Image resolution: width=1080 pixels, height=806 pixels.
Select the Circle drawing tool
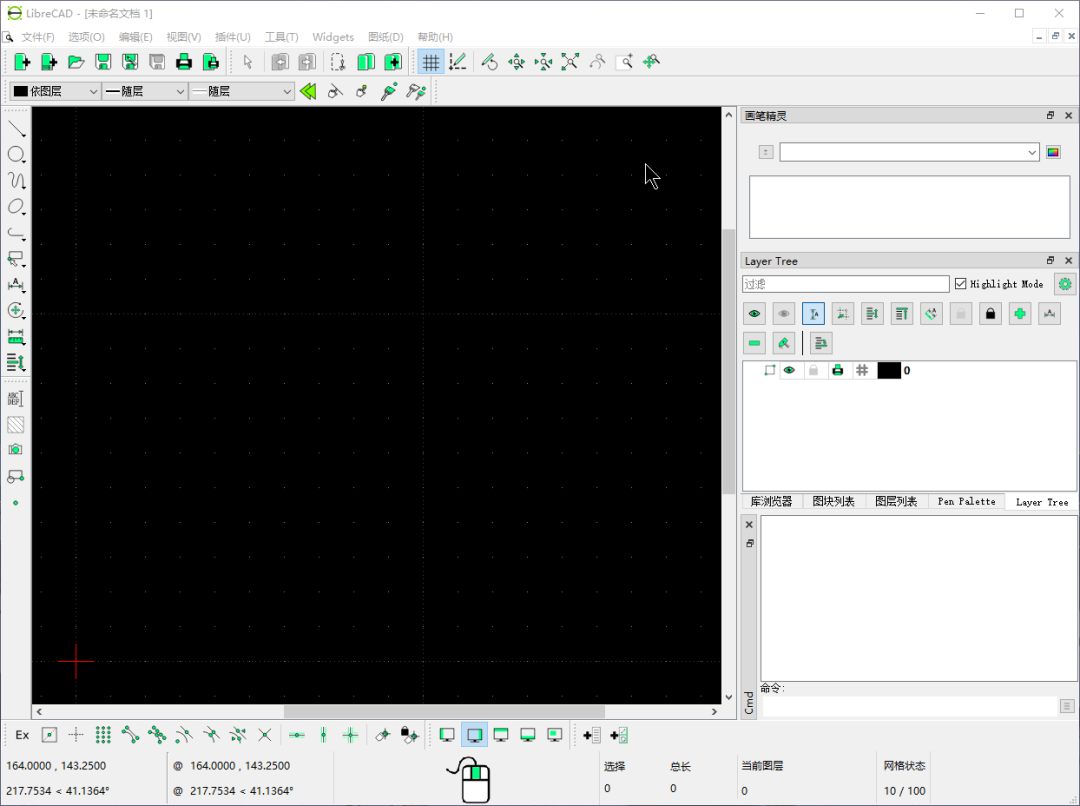tap(16, 154)
